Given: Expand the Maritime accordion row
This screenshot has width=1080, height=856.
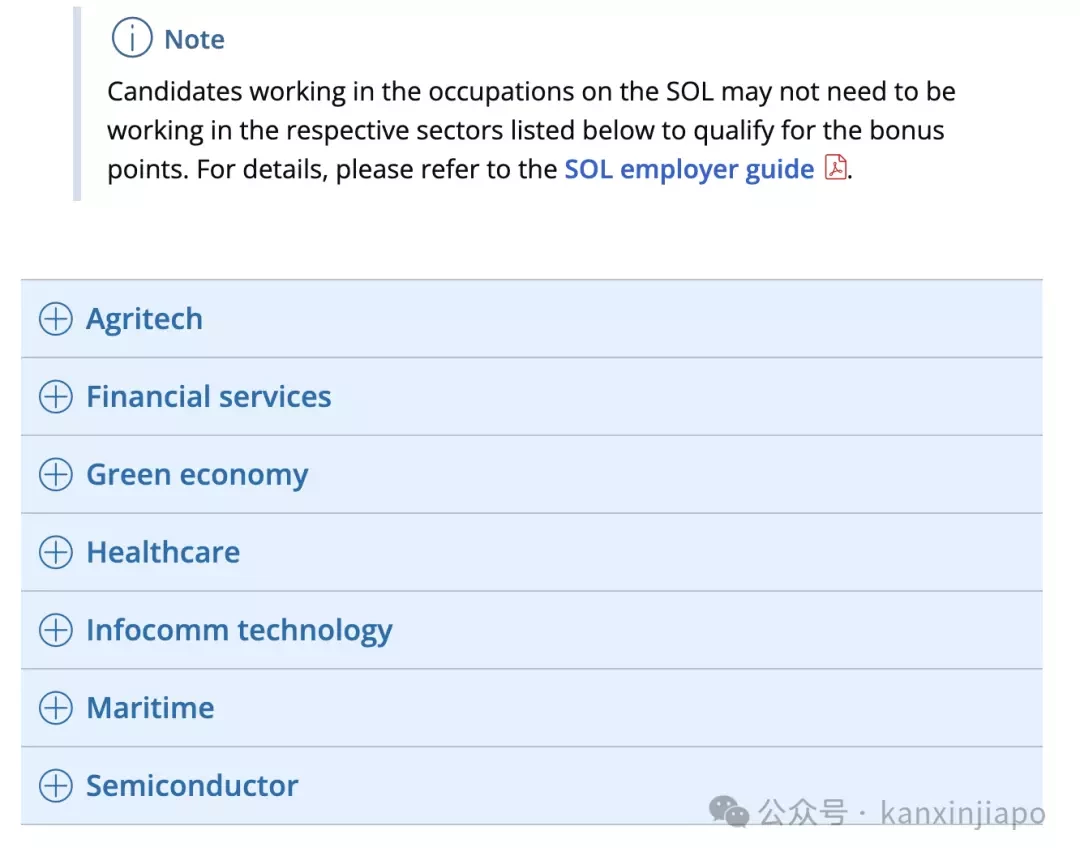Looking at the screenshot, I should [x=532, y=708].
